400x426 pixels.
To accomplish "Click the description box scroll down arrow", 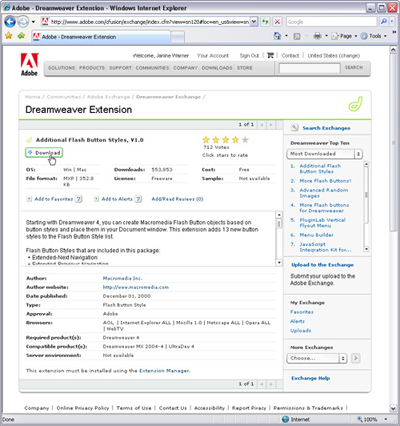I will click(x=279, y=263).
